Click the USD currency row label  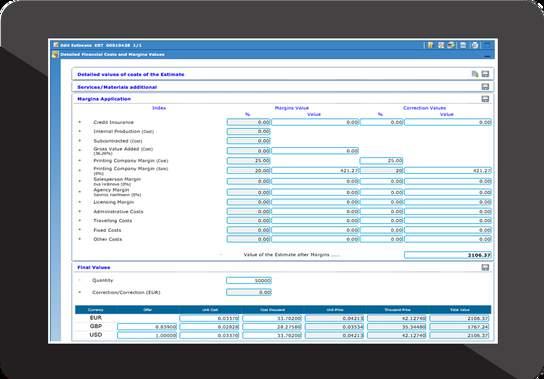(96, 335)
